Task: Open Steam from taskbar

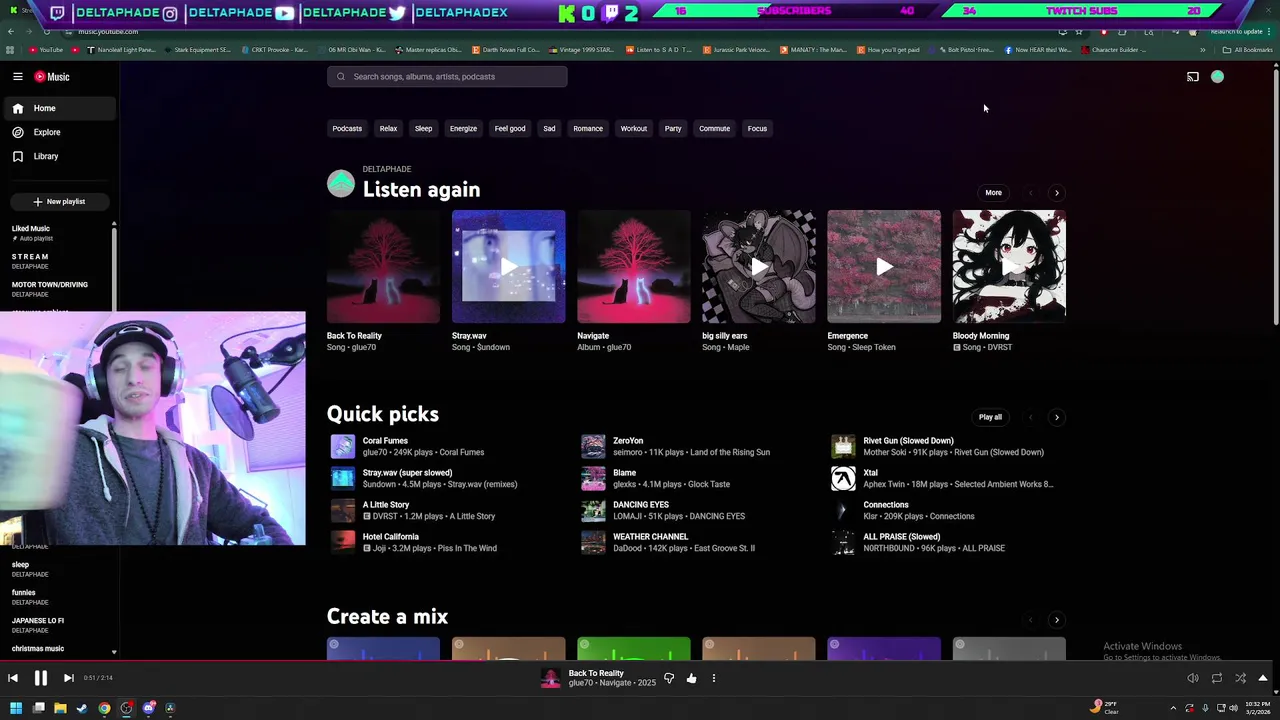Action: pos(82,708)
